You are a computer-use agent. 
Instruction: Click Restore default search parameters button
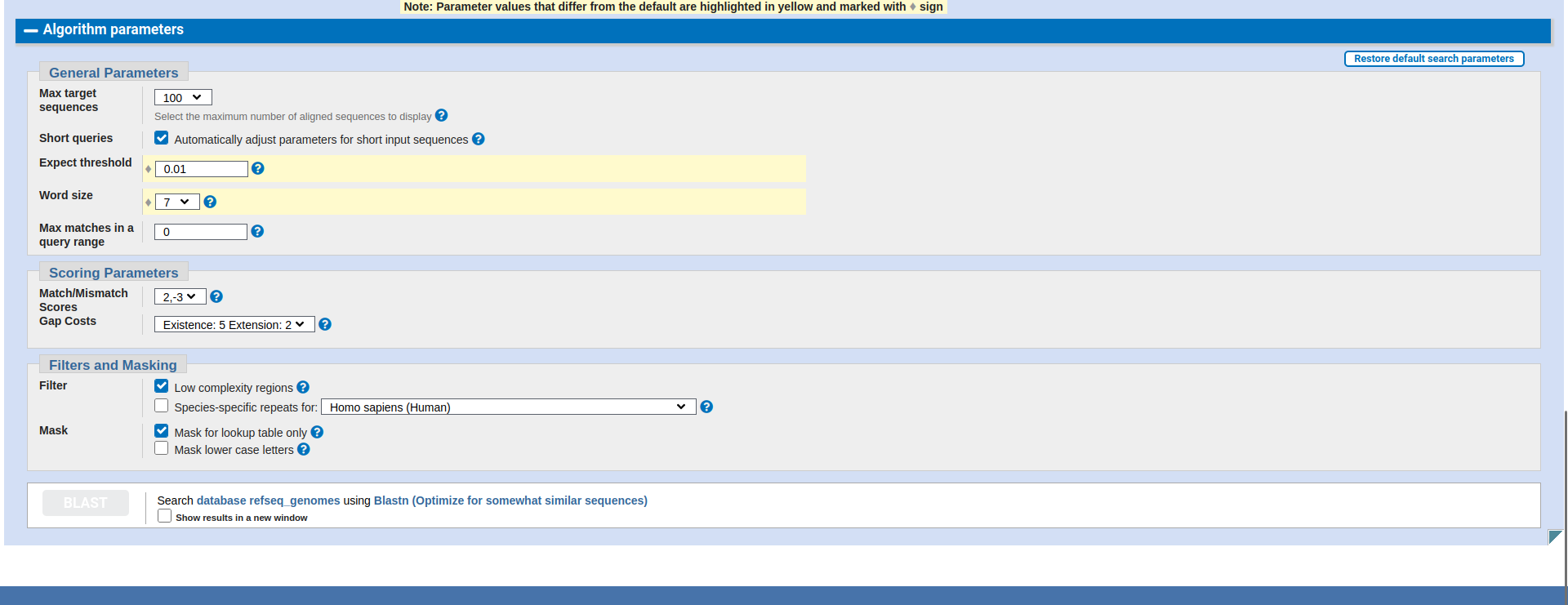(1433, 59)
